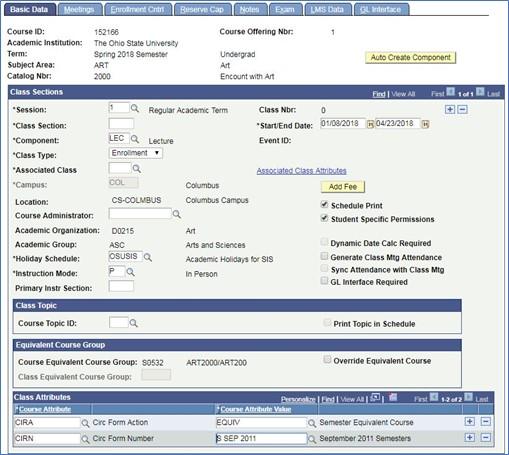Open the Holiday Schedule lookup magnifier
Image resolution: width=509 pixels, height=455 pixels.
click(x=148, y=257)
